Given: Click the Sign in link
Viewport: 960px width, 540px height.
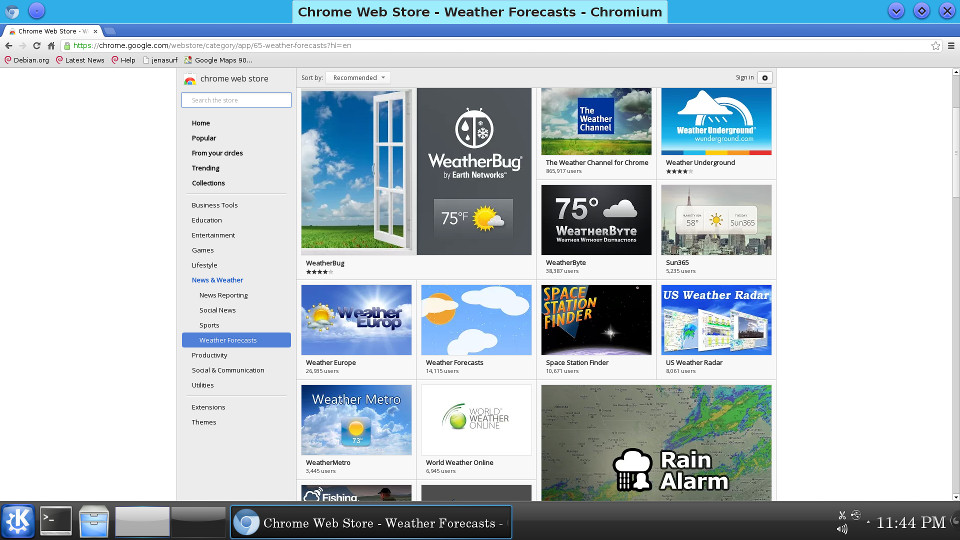Looking at the screenshot, I should click(744, 78).
